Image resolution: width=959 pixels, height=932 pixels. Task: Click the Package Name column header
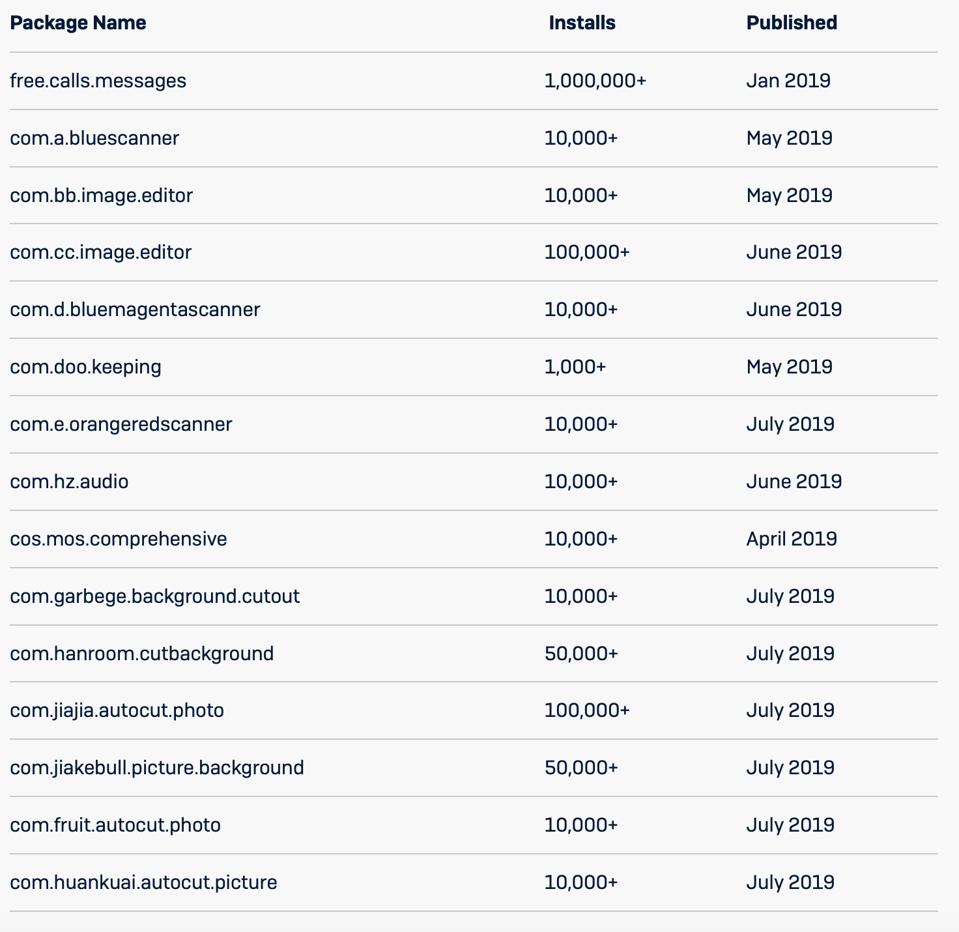point(78,23)
